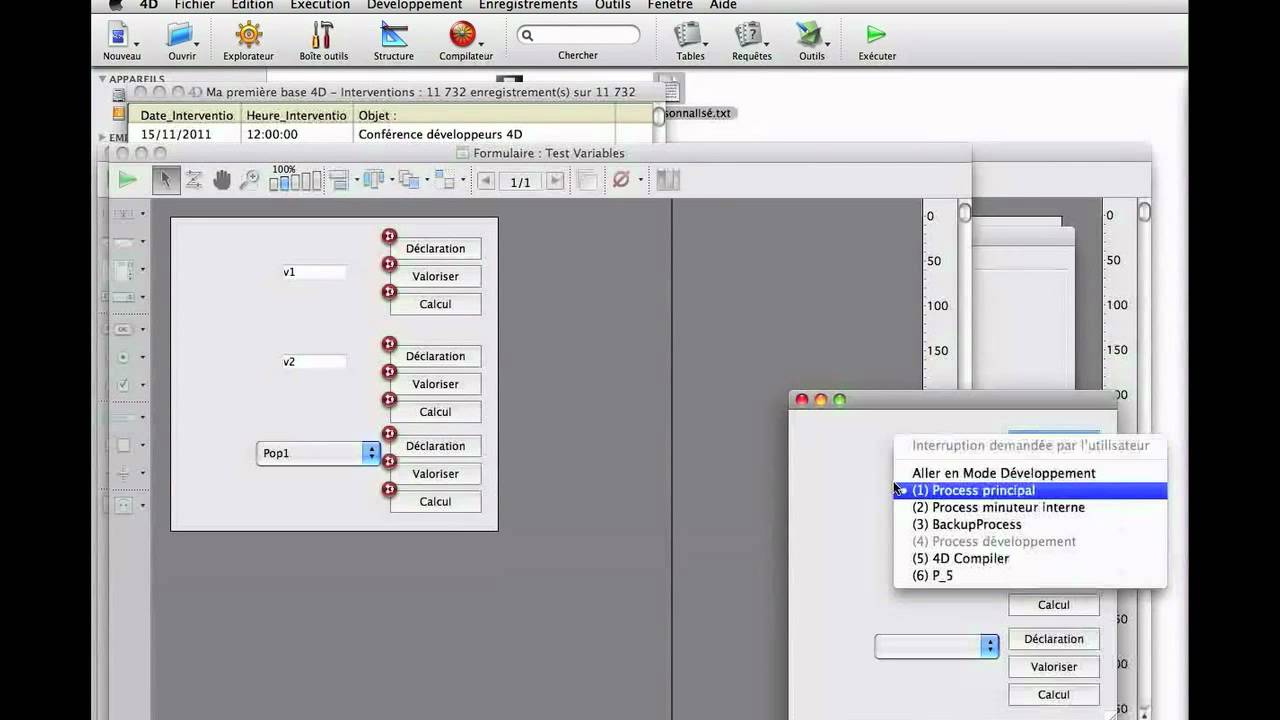
Task: Expand the OK button tool variants arrow
Action: pos(142,330)
